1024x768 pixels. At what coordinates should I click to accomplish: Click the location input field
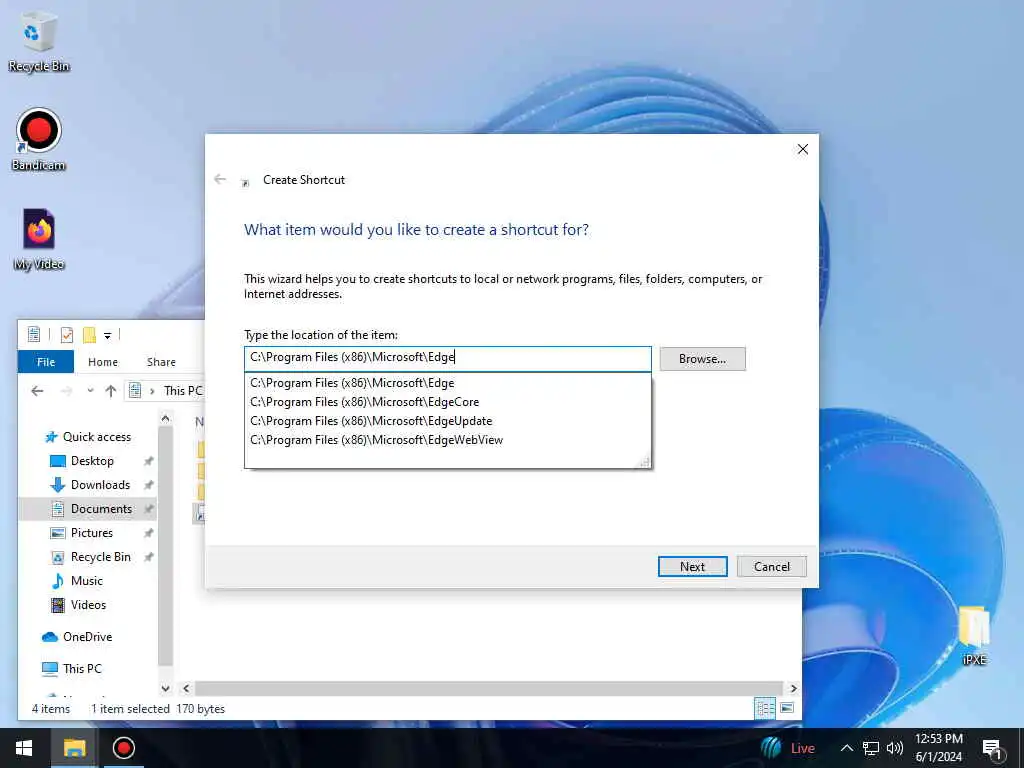click(x=447, y=358)
